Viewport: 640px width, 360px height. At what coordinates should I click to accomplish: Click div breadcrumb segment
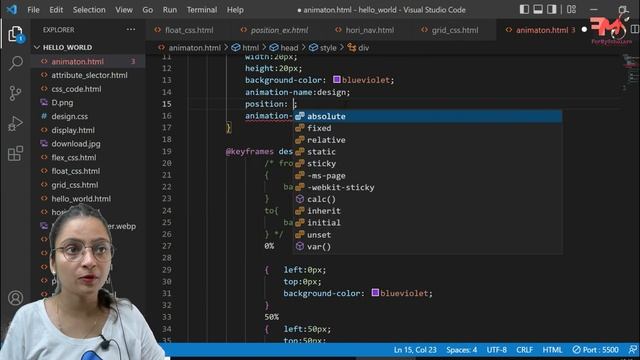click(x=363, y=48)
